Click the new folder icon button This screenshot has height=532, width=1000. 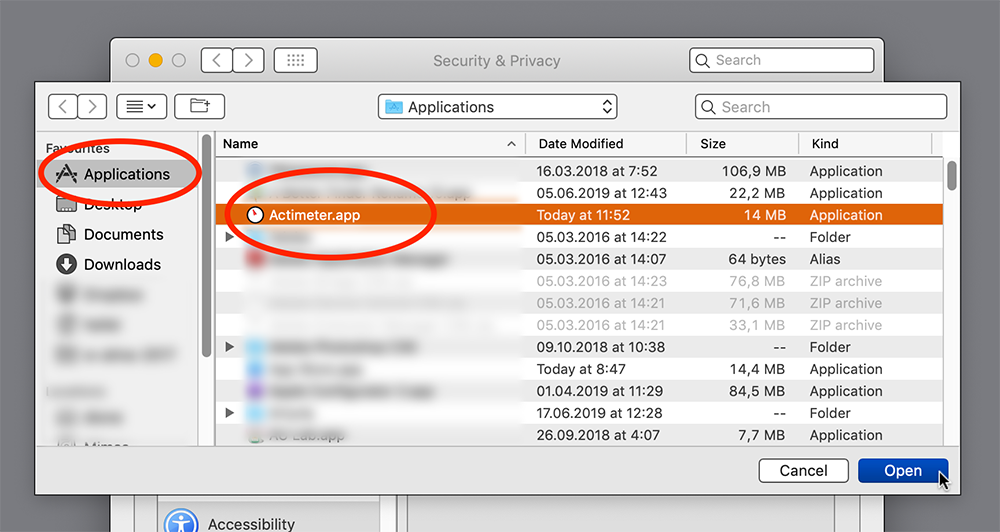pos(199,107)
